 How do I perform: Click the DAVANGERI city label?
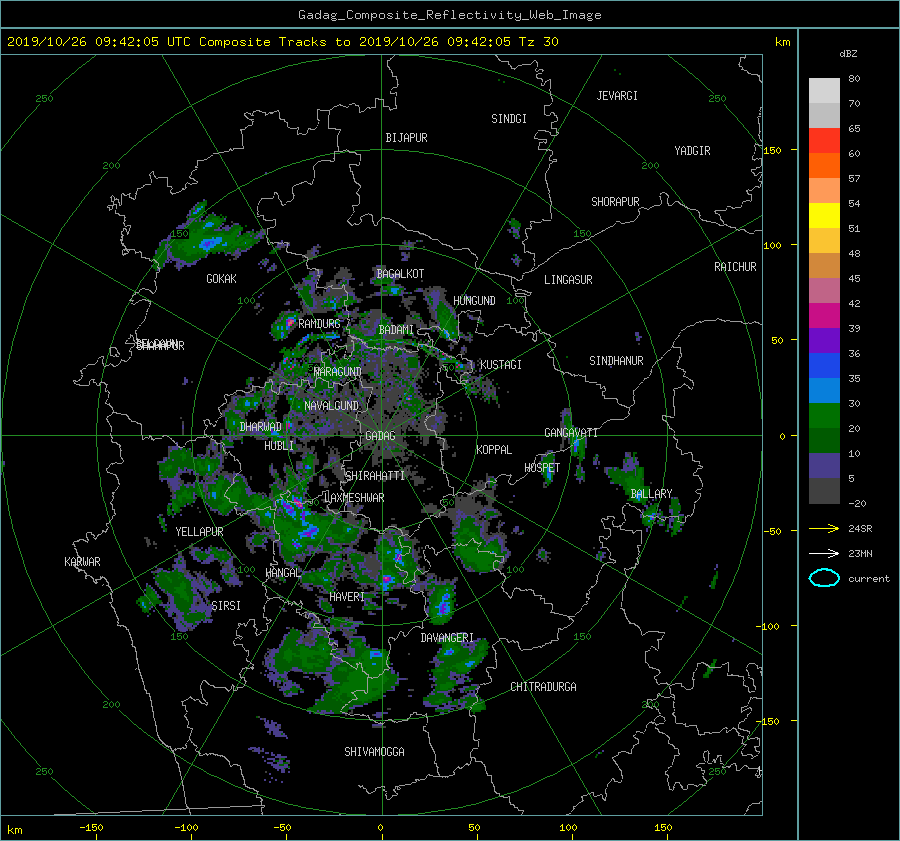point(447,638)
